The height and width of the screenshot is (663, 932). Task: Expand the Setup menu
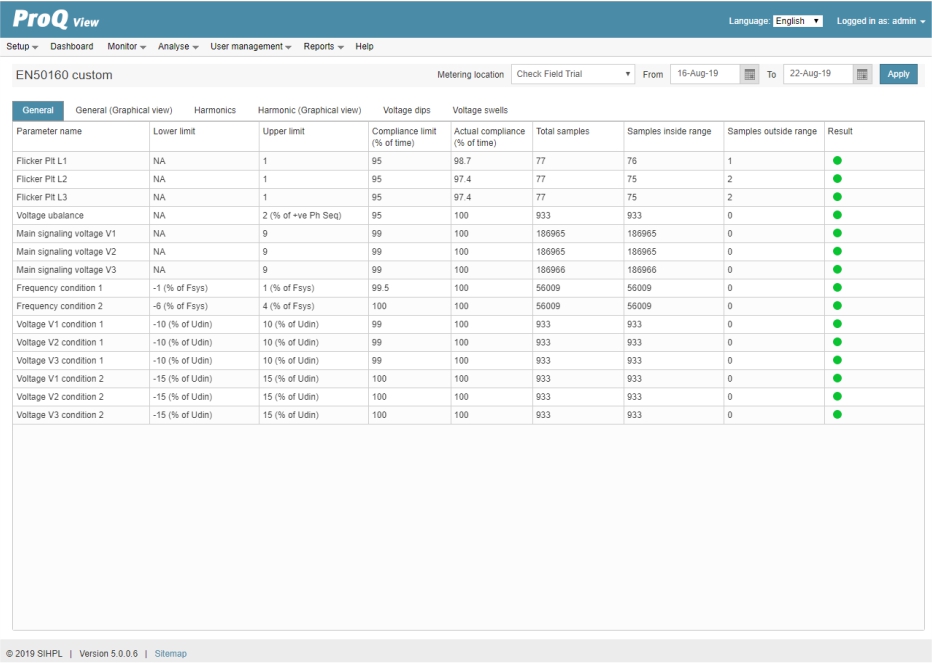tap(22, 46)
